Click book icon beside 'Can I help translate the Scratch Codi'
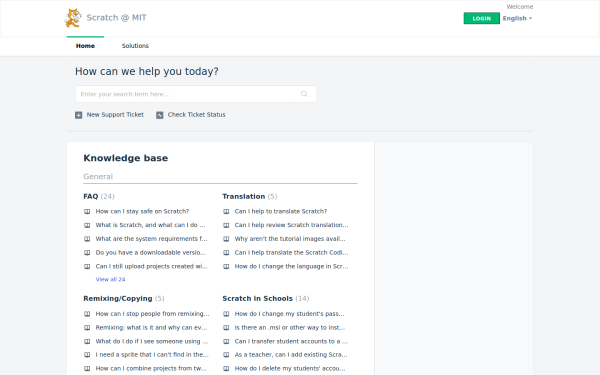The image size is (600, 375). [226, 253]
